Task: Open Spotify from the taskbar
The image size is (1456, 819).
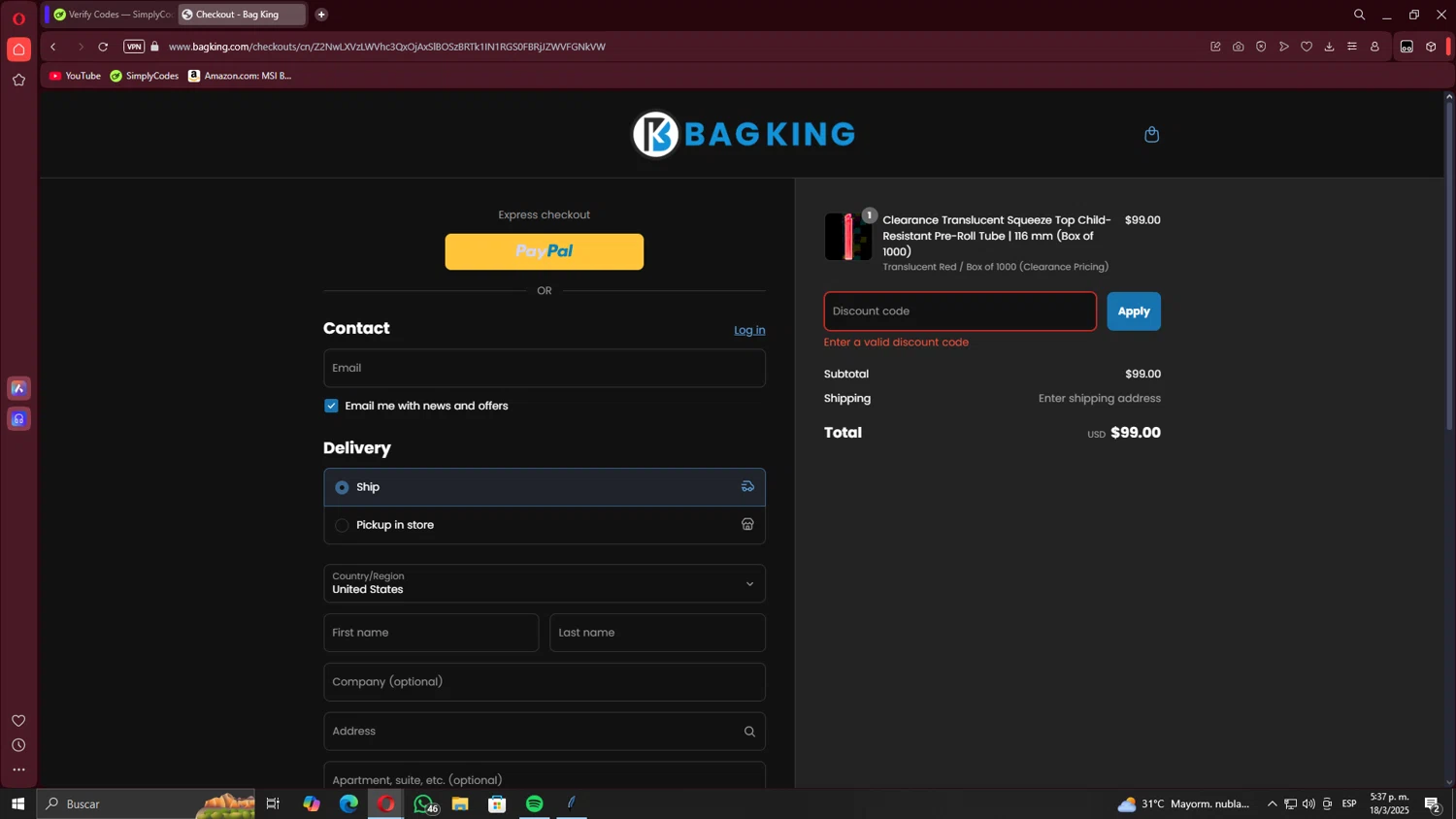Action: click(535, 803)
